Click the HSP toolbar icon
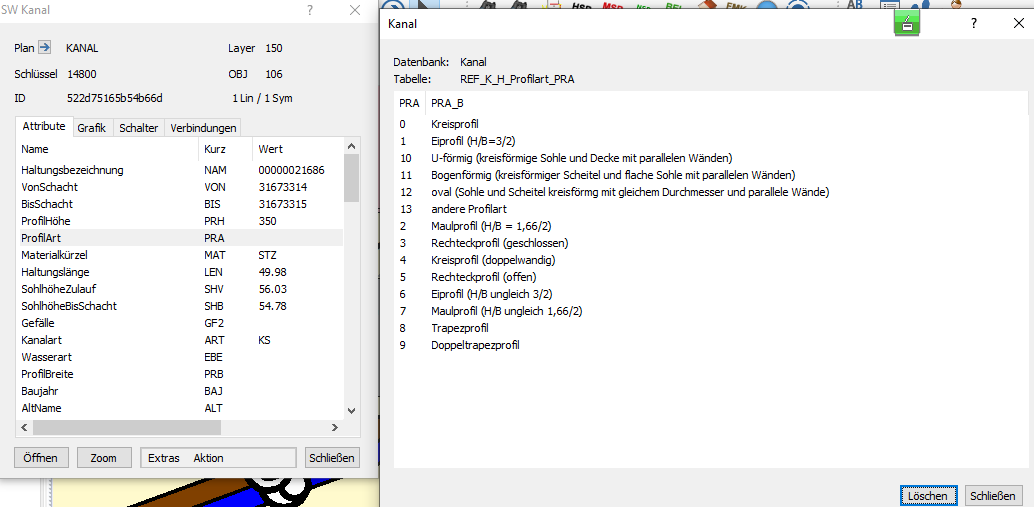 (x=582, y=6)
